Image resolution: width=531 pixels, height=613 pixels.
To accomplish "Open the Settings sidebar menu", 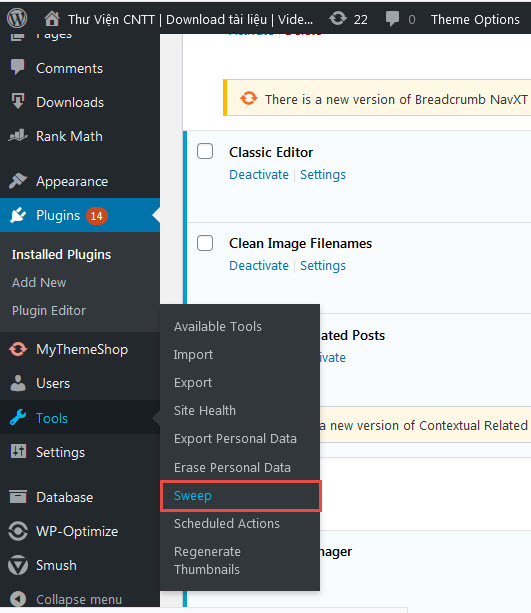I will [x=60, y=452].
